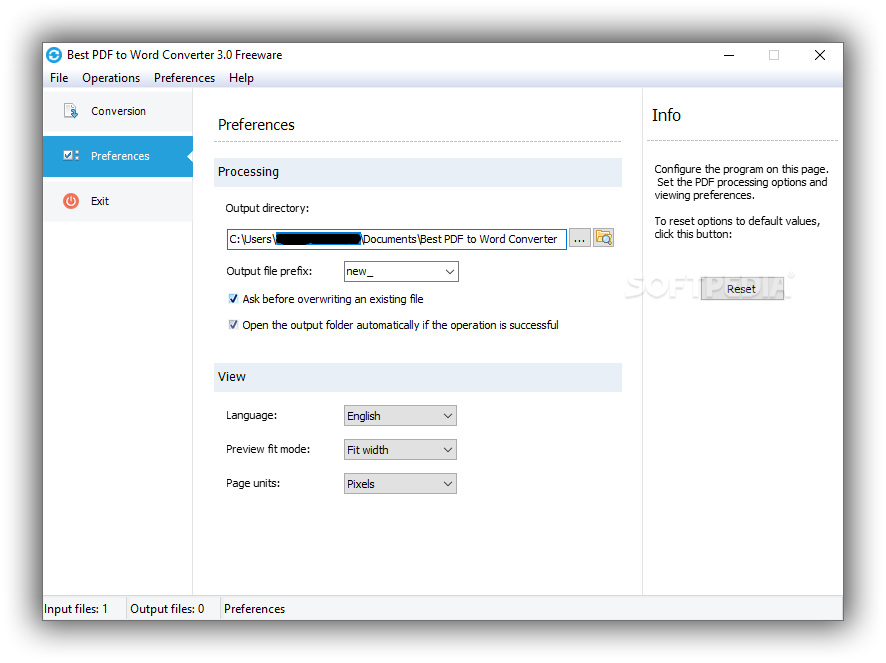
Task: Click the app logo in title bar
Action: click(54, 55)
